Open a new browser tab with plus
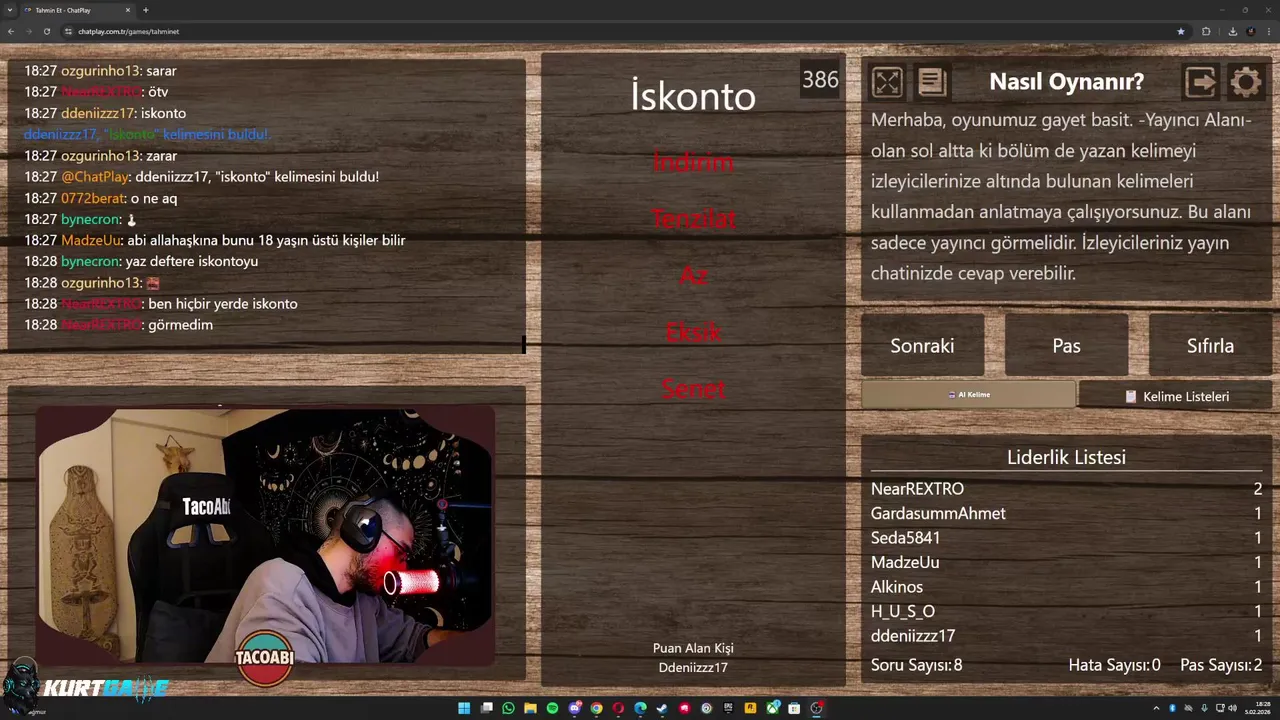1280x720 pixels. (x=146, y=10)
